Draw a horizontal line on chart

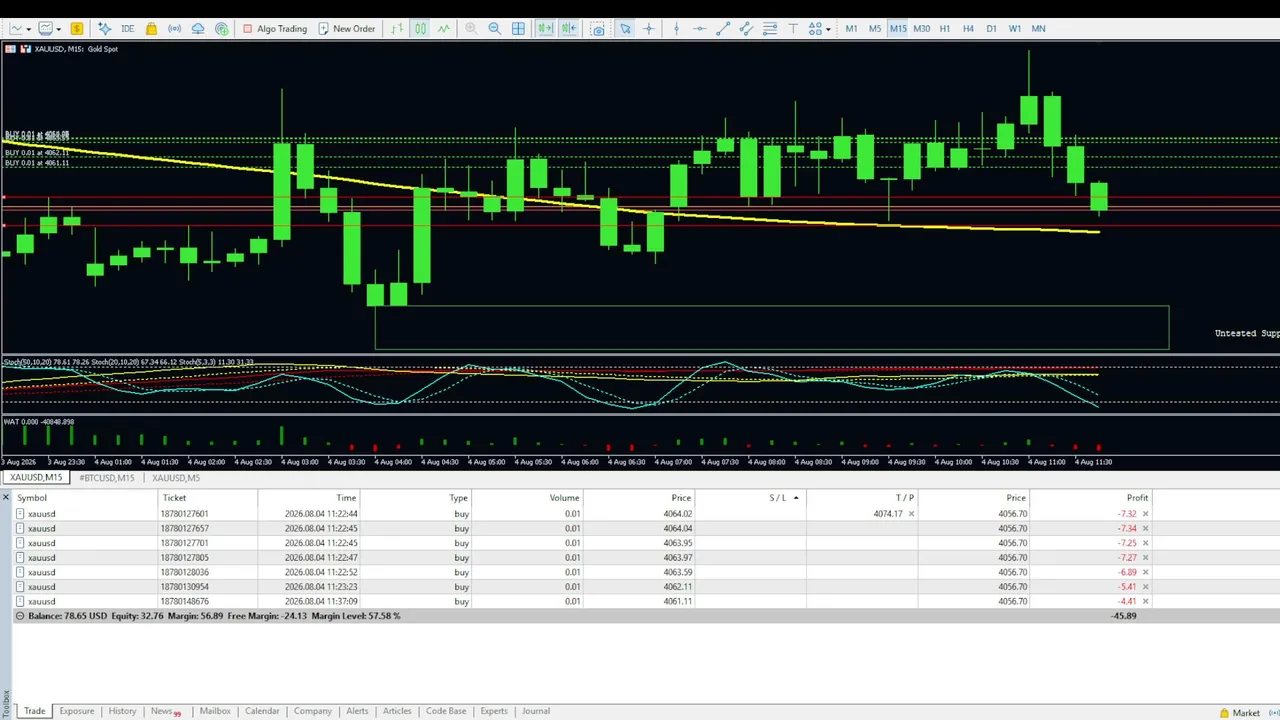point(699,29)
